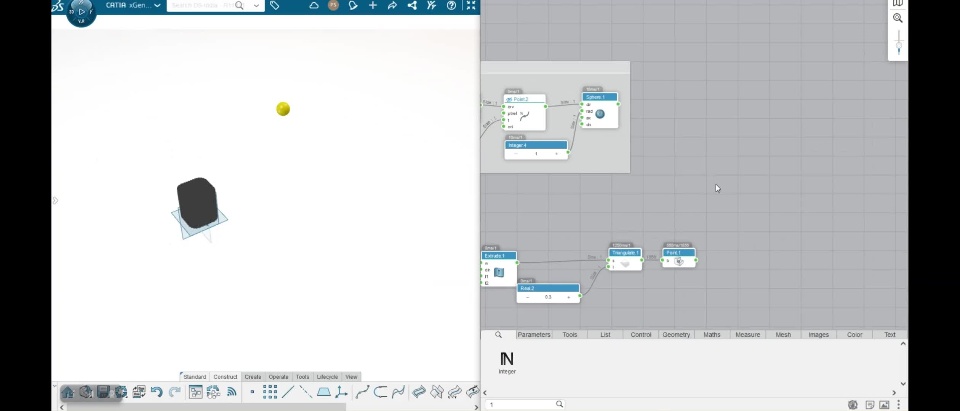Select the dashed construction line tool
Screen dimensions: 960x411
click(x=306, y=392)
